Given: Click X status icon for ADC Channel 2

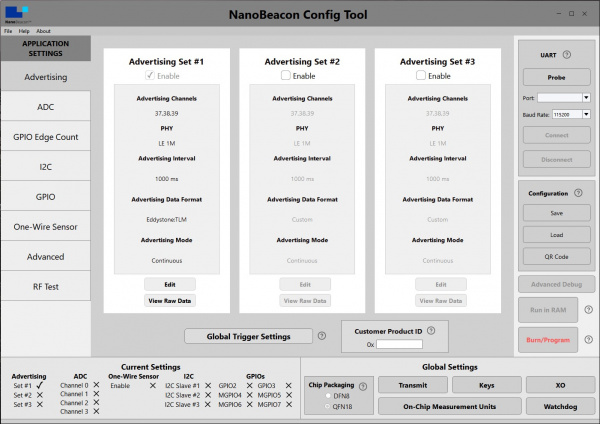Looking at the screenshot, I should (96, 402).
